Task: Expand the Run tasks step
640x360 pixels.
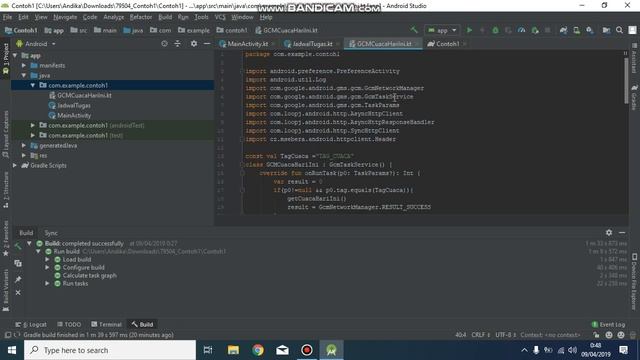Action: pos(47,284)
